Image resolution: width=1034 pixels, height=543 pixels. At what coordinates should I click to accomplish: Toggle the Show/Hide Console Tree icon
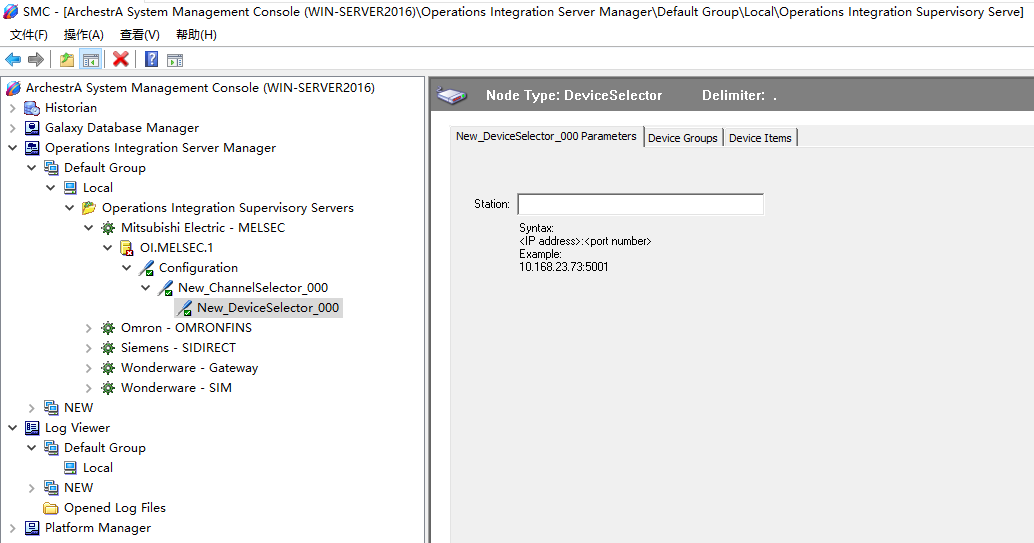90,59
